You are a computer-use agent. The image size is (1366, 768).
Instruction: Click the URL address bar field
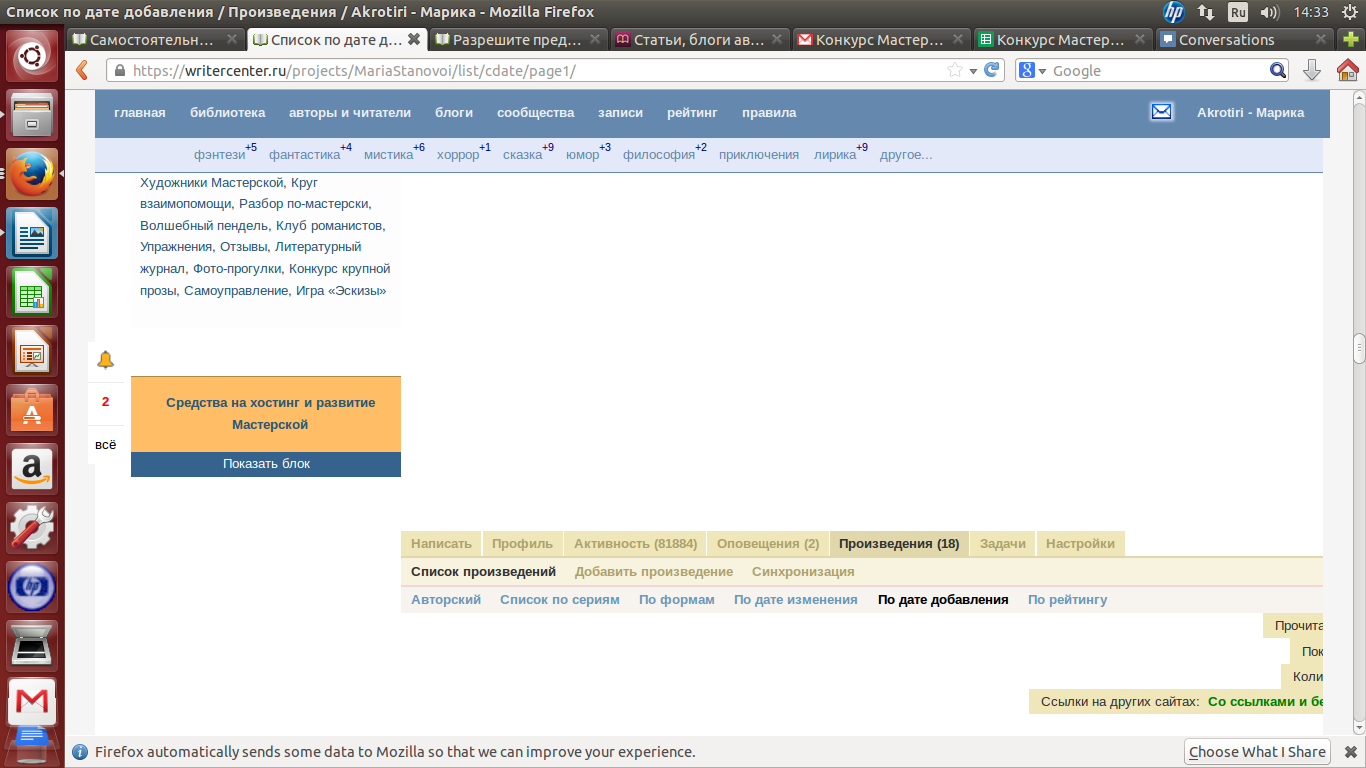530,71
